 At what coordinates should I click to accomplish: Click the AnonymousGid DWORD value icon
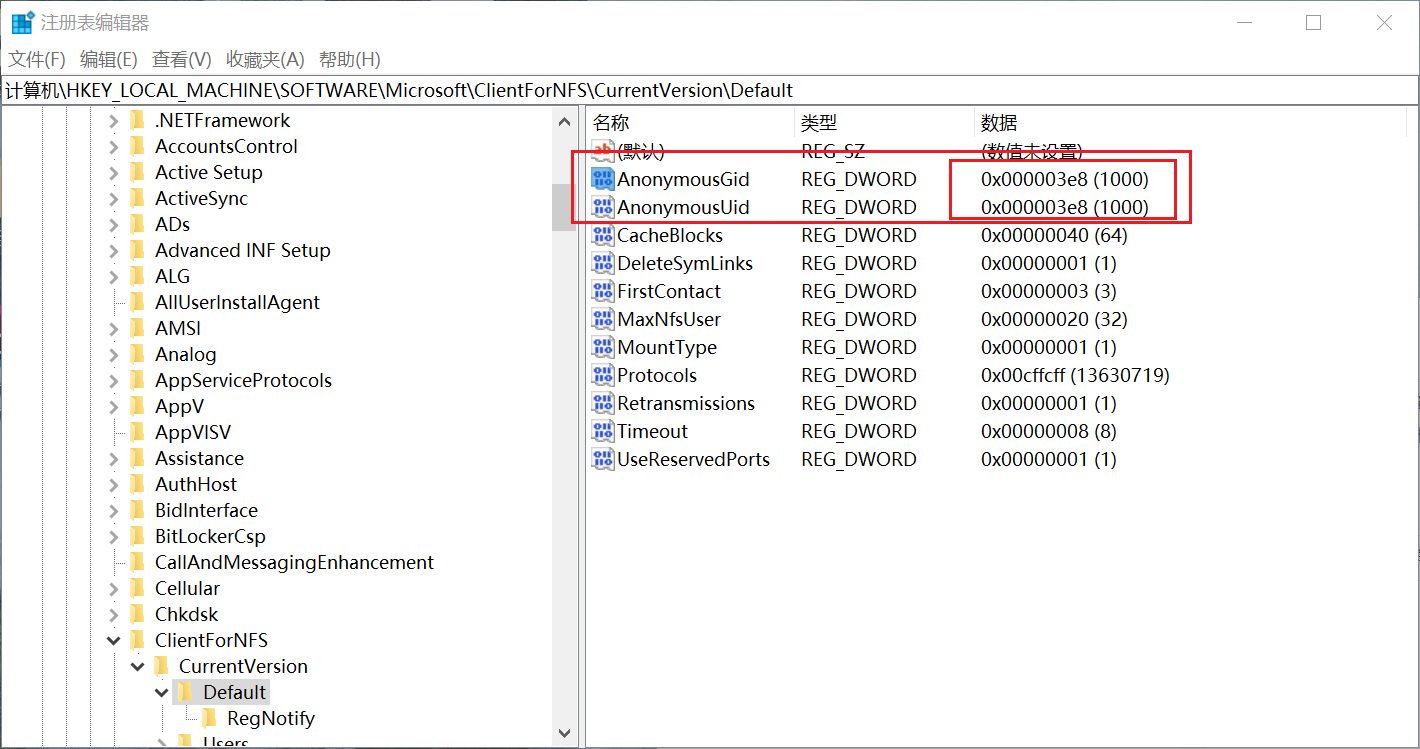(602, 180)
